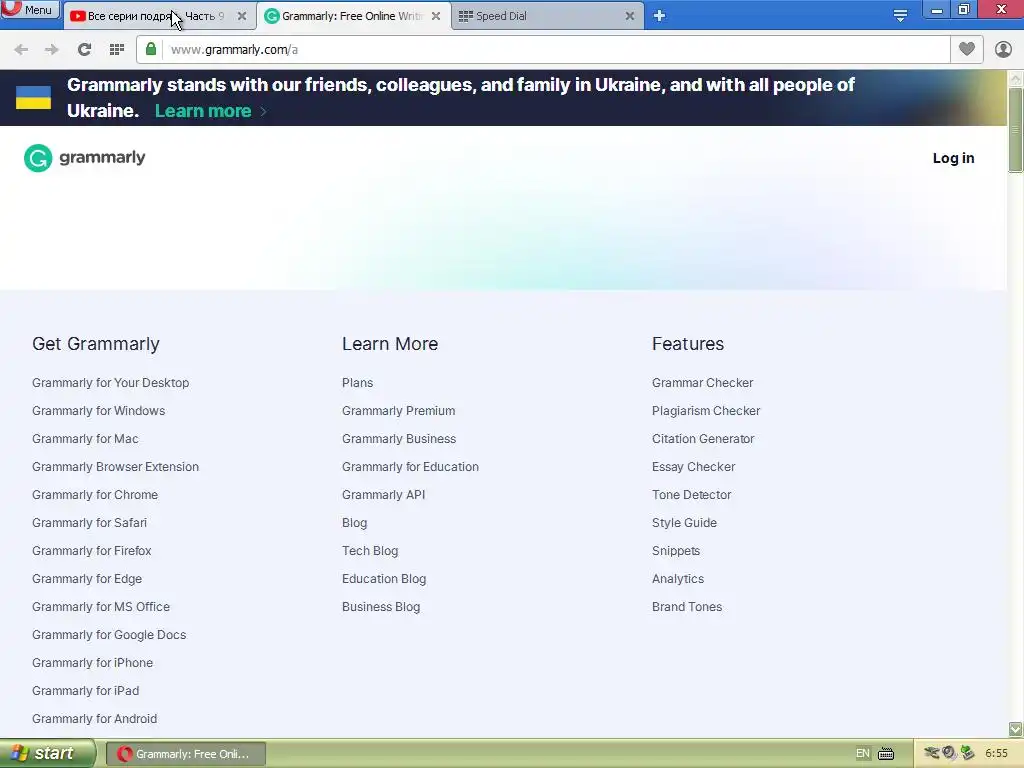Open Grammarly for MS Office link
Image resolution: width=1024 pixels, height=768 pixels.
(x=101, y=607)
